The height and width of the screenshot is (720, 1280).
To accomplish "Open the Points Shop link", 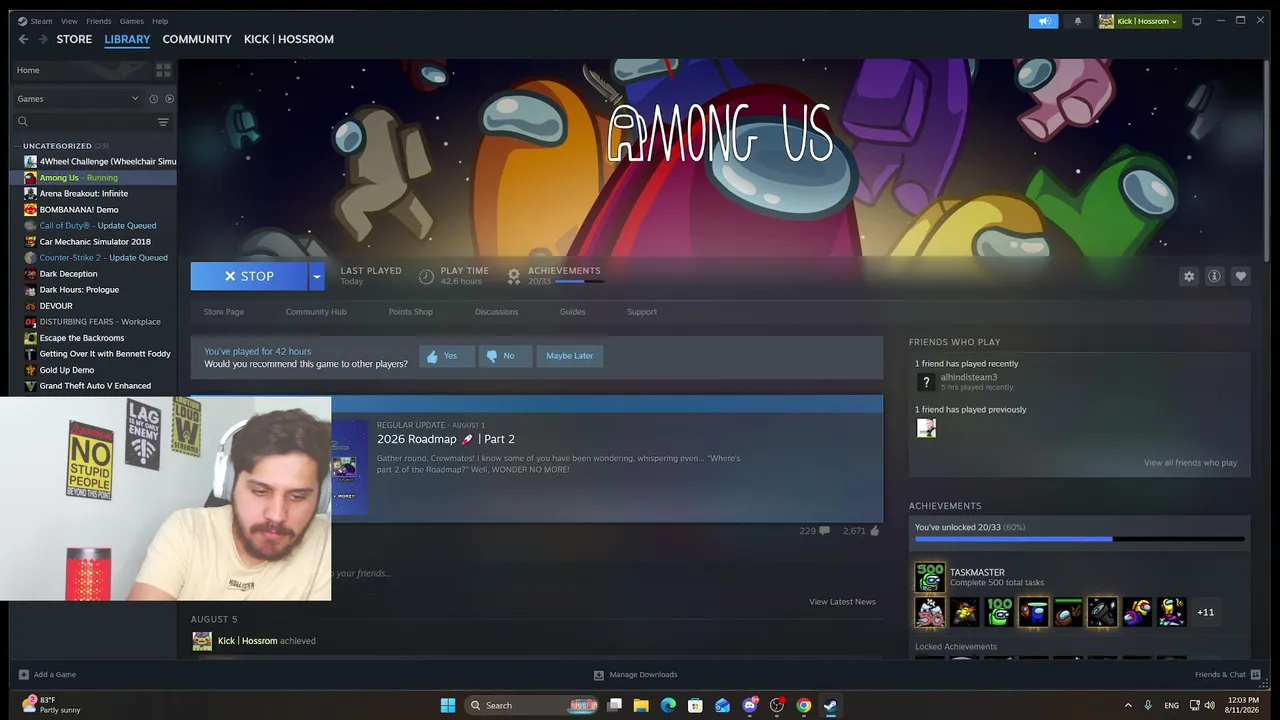I will click(410, 312).
